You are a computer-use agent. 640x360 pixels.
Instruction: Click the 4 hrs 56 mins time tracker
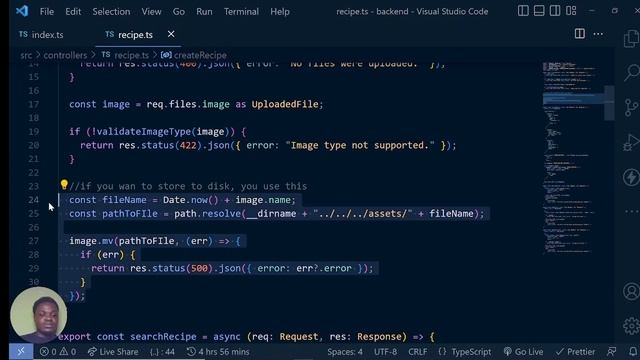pyautogui.click(x=218, y=351)
